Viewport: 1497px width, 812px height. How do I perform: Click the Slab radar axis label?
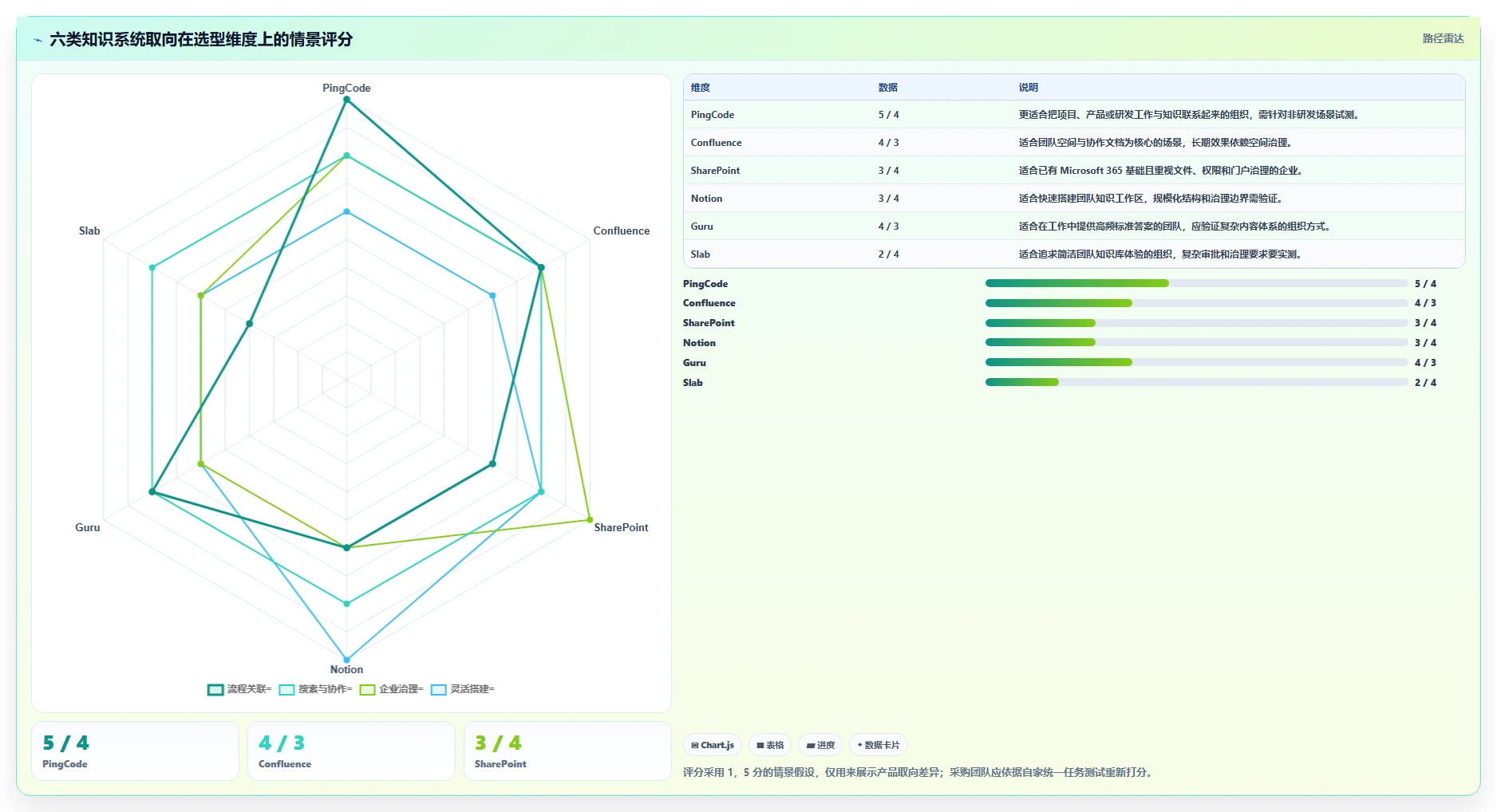pyautogui.click(x=89, y=231)
